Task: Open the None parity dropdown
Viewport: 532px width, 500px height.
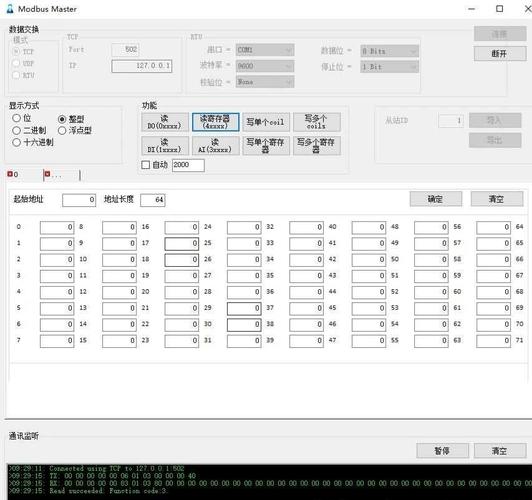Action: coord(265,82)
